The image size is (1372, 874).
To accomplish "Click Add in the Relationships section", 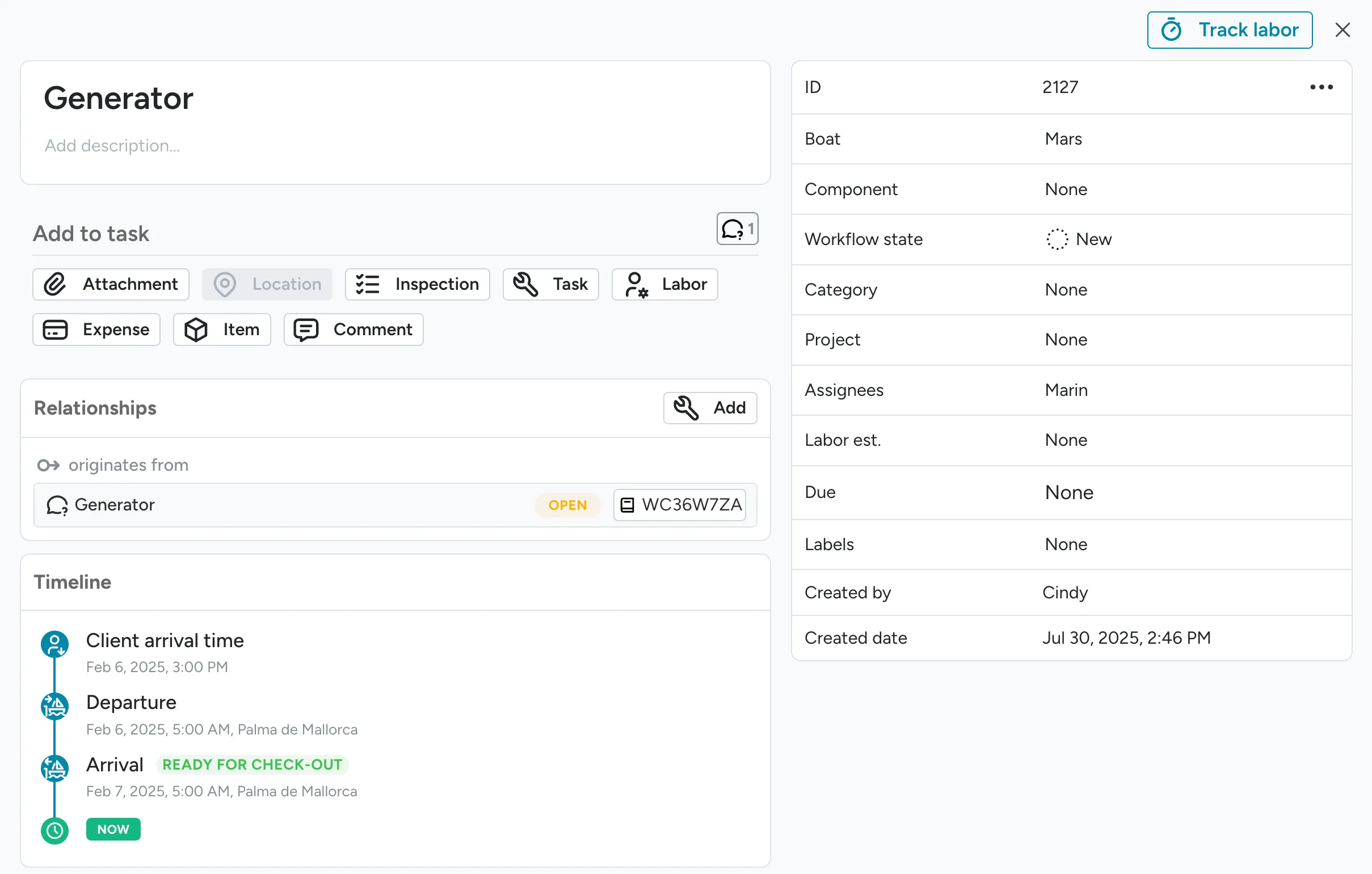I will pyautogui.click(x=710, y=408).
